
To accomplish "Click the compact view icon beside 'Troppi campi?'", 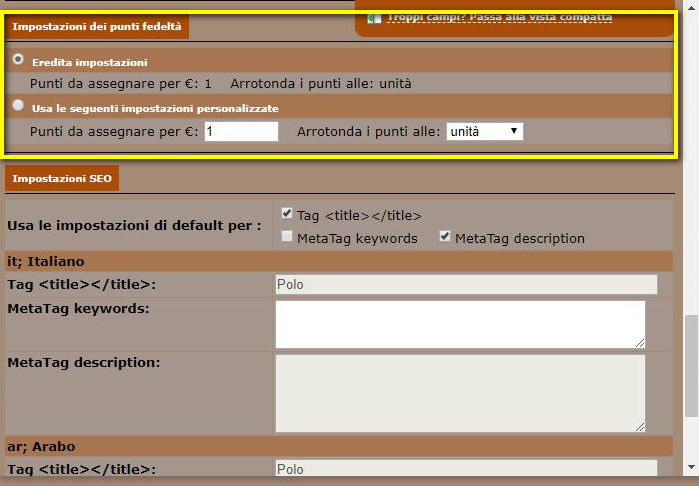I will click(374, 18).
